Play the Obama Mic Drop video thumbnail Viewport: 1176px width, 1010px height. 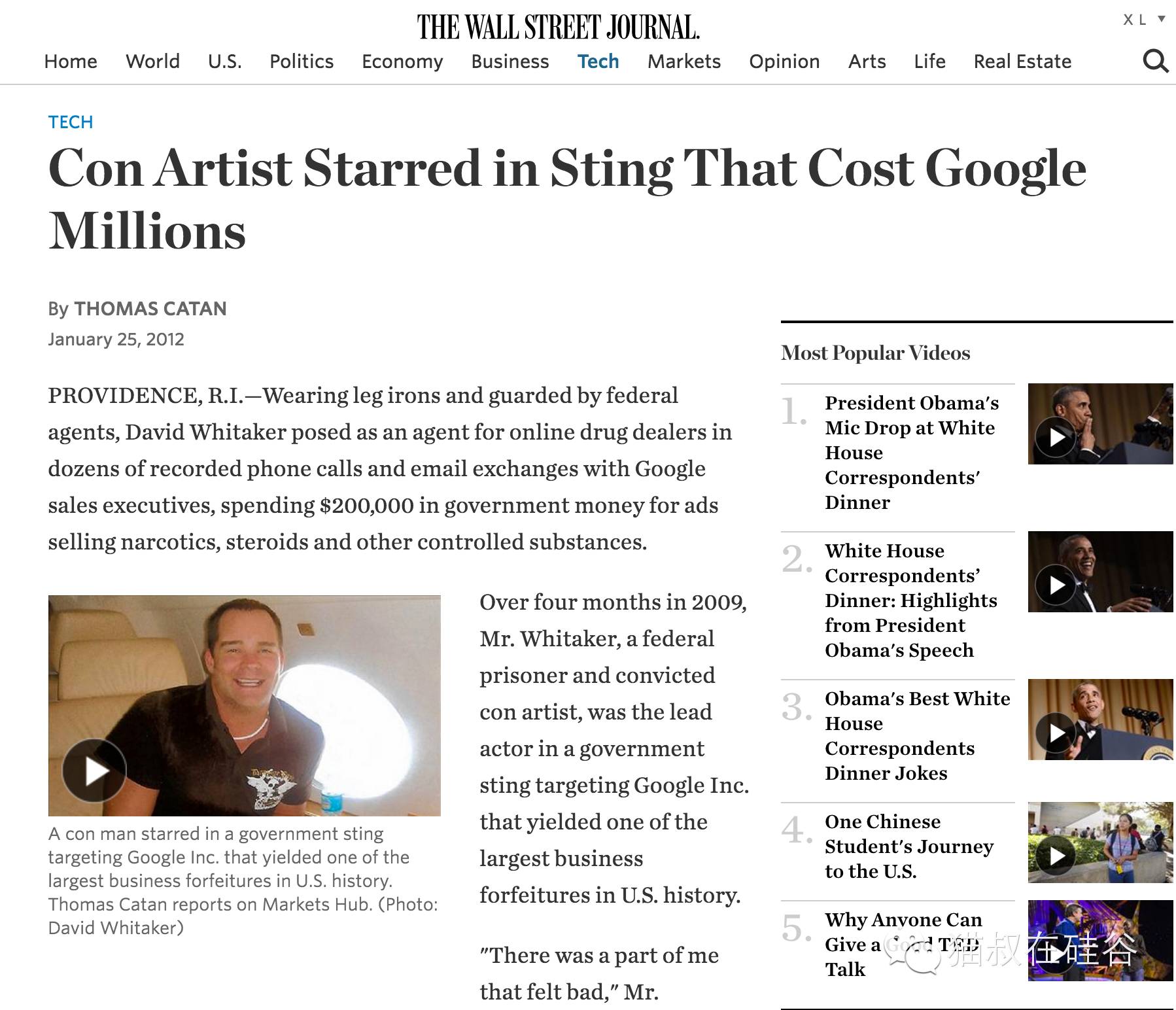[1100, 424]
